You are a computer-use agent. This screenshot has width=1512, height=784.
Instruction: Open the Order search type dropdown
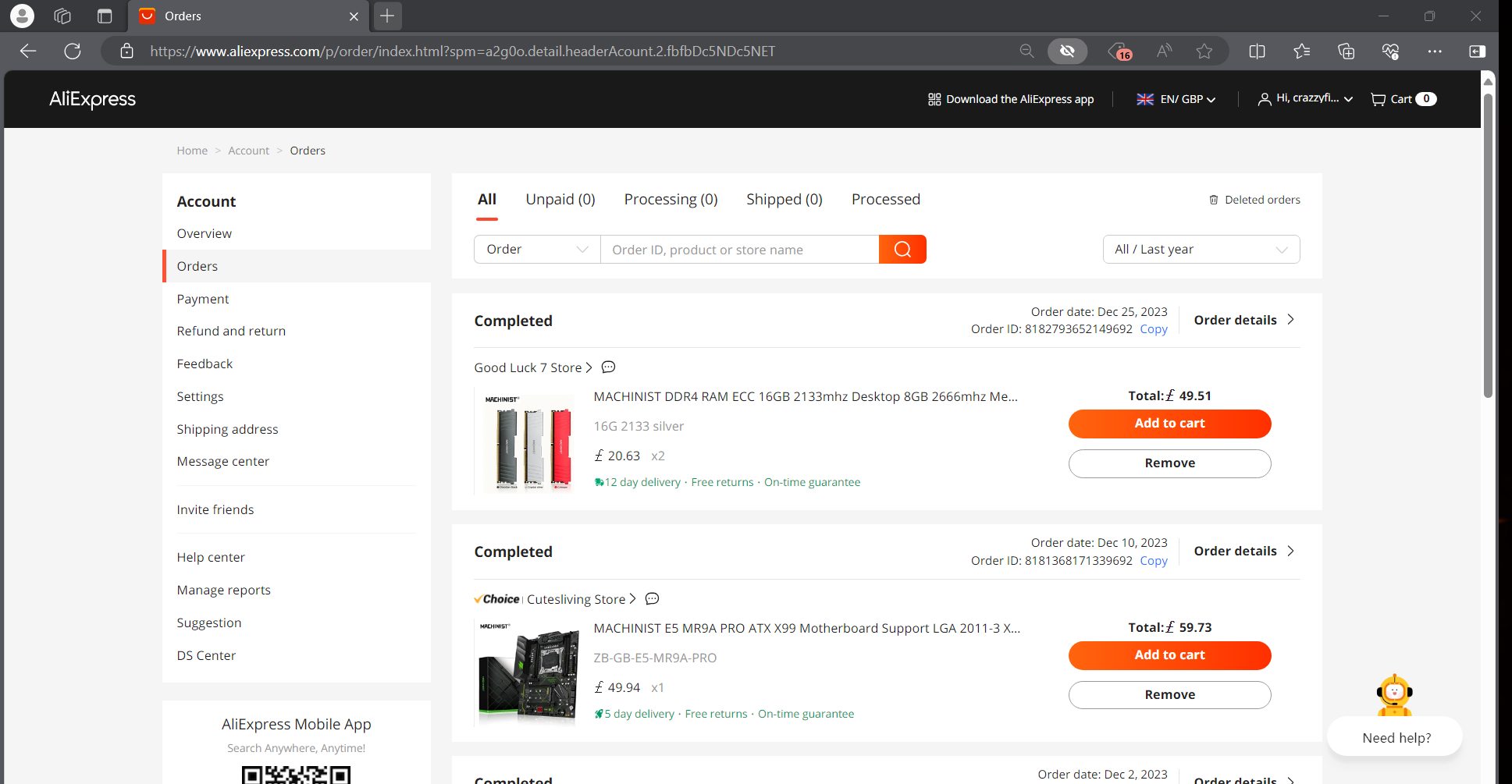[x=537, y=250]
